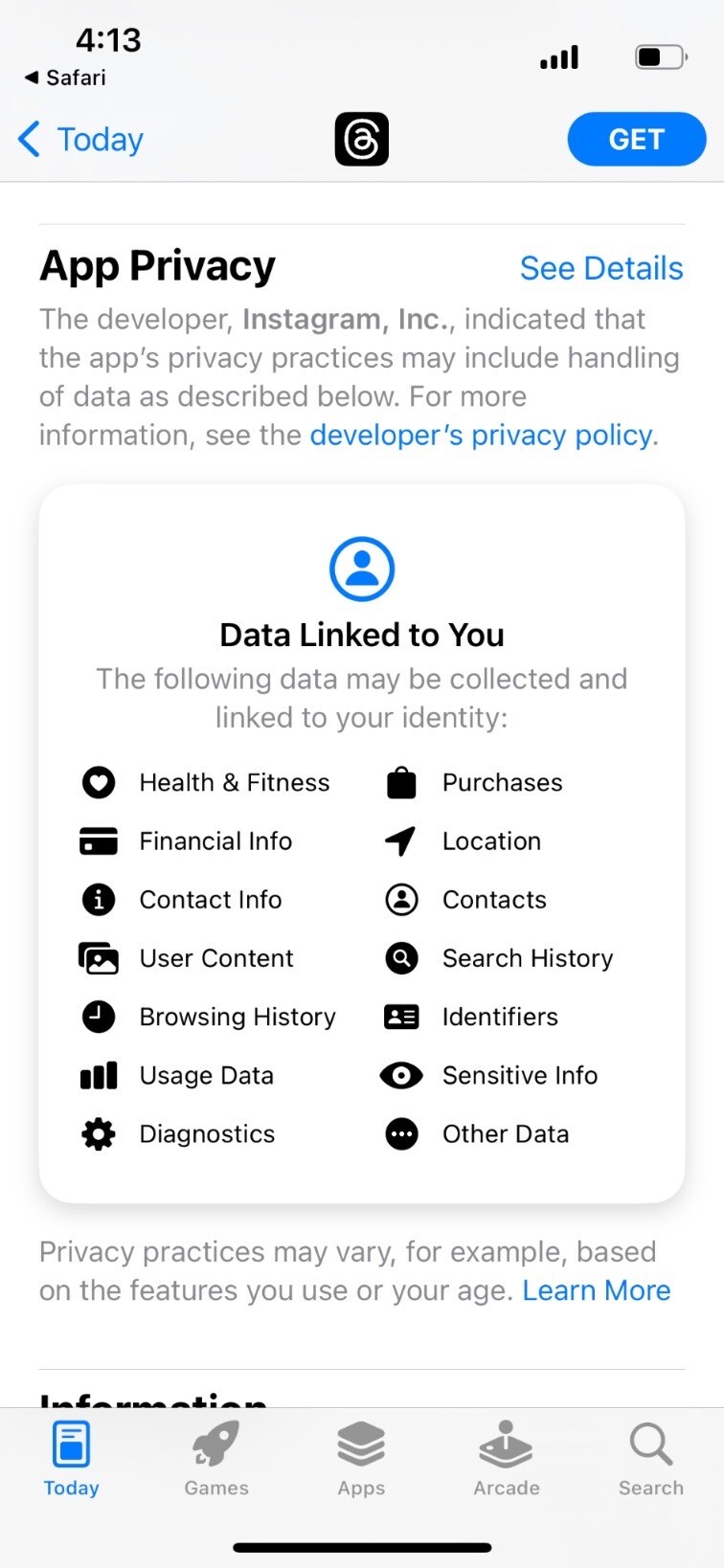Tap Learn More about privacy practices
Screen dimensions: 724x1568
click(x=596, y=1291)
